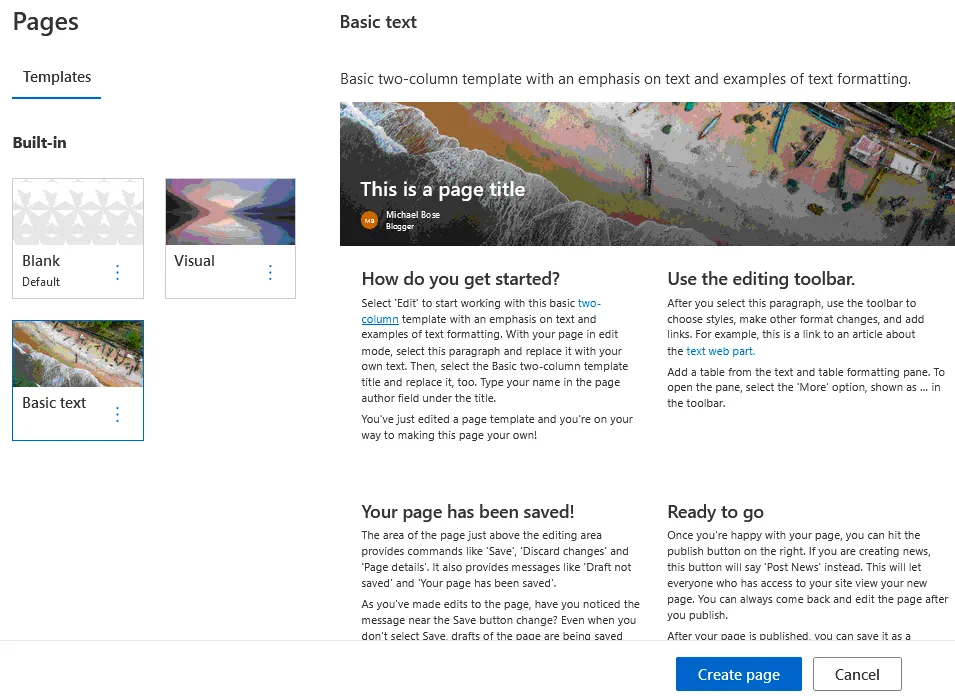Click the 'How do you get started?' heading
955x699 pixels.
[x=461, y=279]
